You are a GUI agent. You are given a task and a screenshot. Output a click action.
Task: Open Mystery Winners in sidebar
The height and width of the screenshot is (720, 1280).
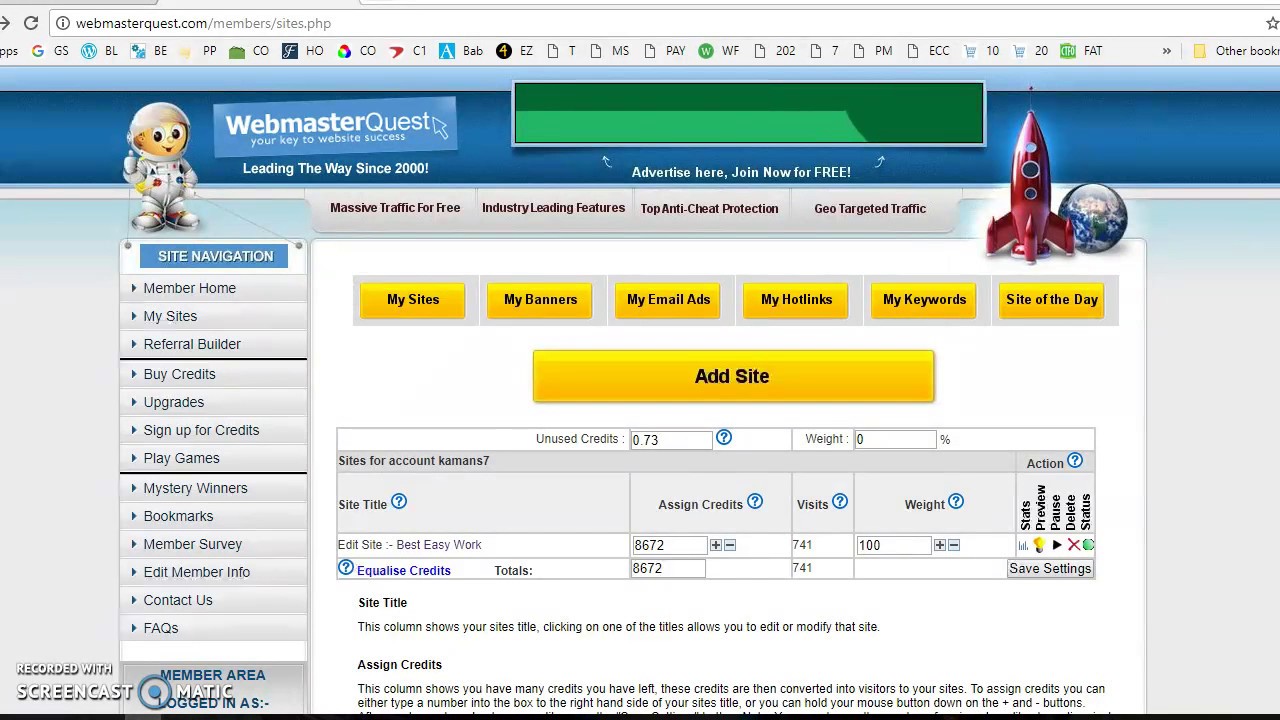[x=195, y=488]
